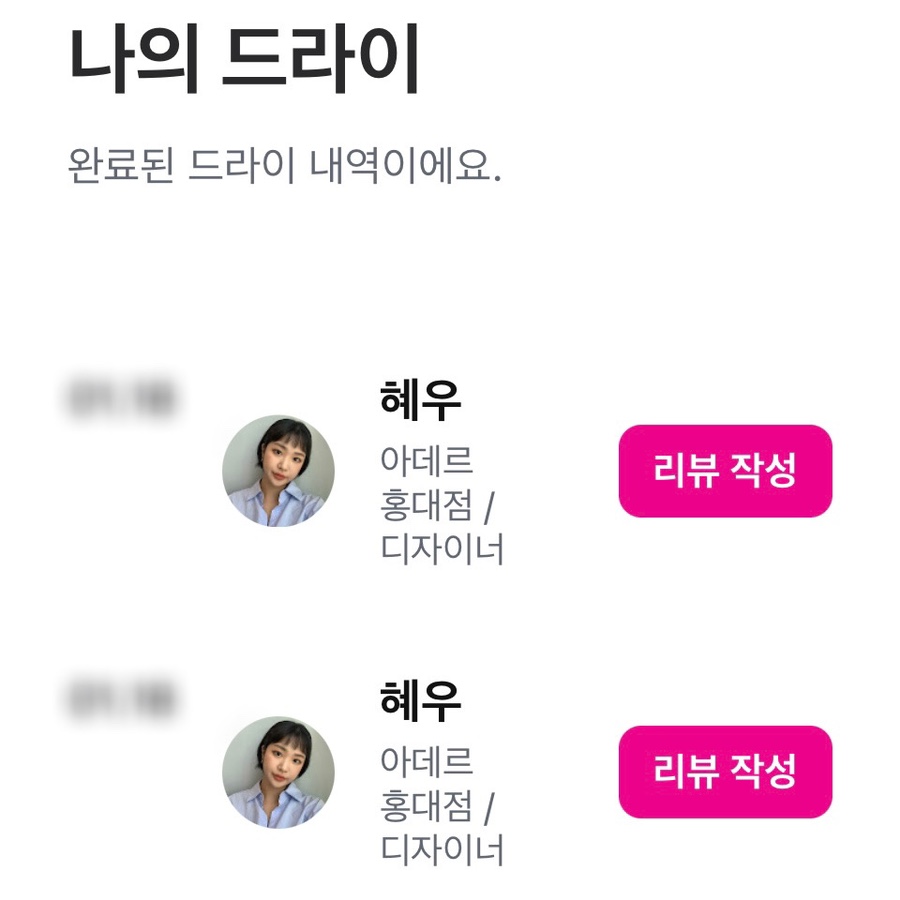The image size is (900, 900).
Task: Click "아데르" salon name in first entry
Action: (x=426, y=461)
